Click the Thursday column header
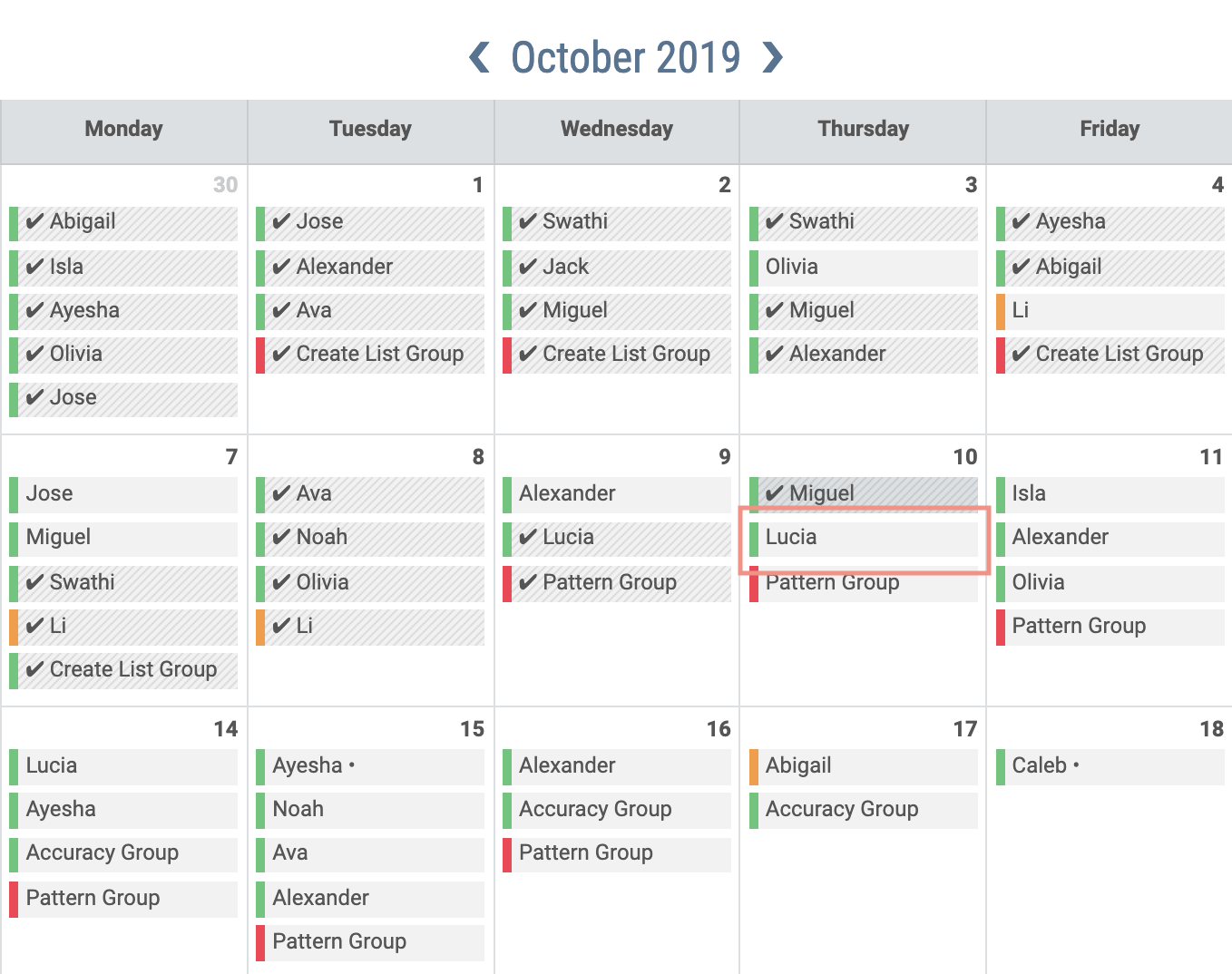Image resolution: width=1232 pixels, height=974 pixels. click(862, 129)
